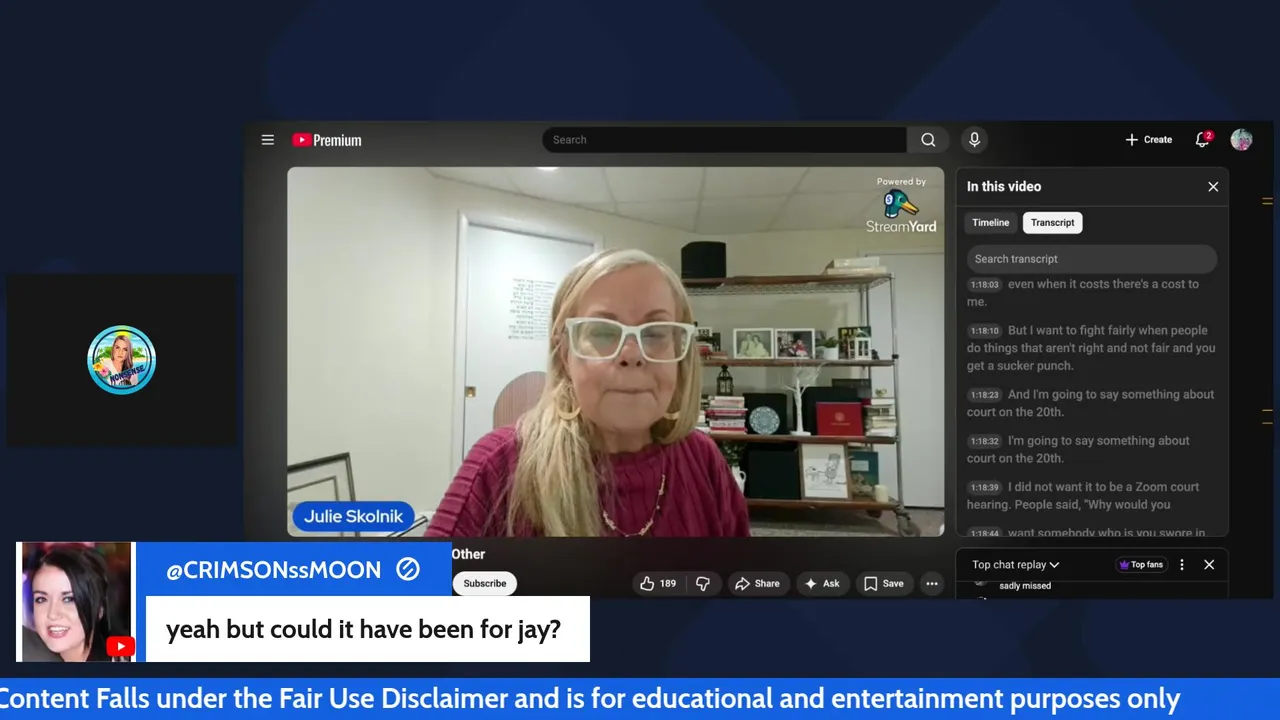Like the video with thumbs up 189
Screen dimensions: 1280x720
pyautogui.click(x=657, y=584)
